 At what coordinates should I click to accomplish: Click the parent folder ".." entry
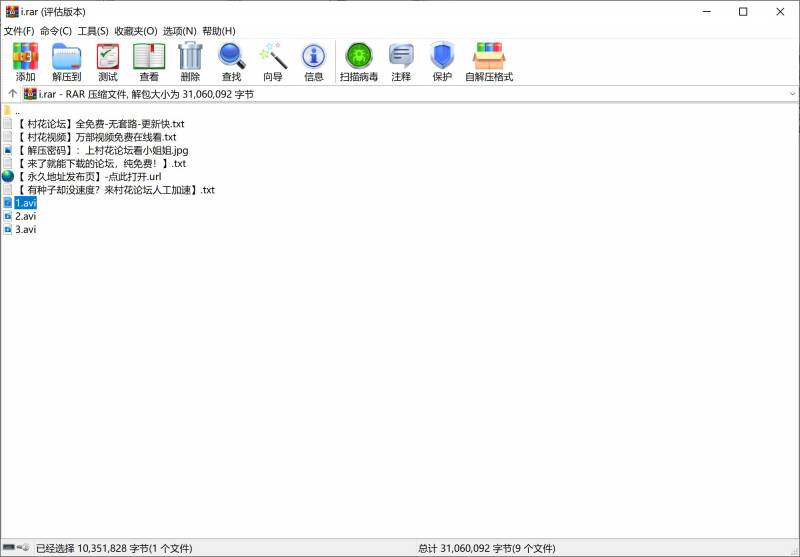point(17,111)
